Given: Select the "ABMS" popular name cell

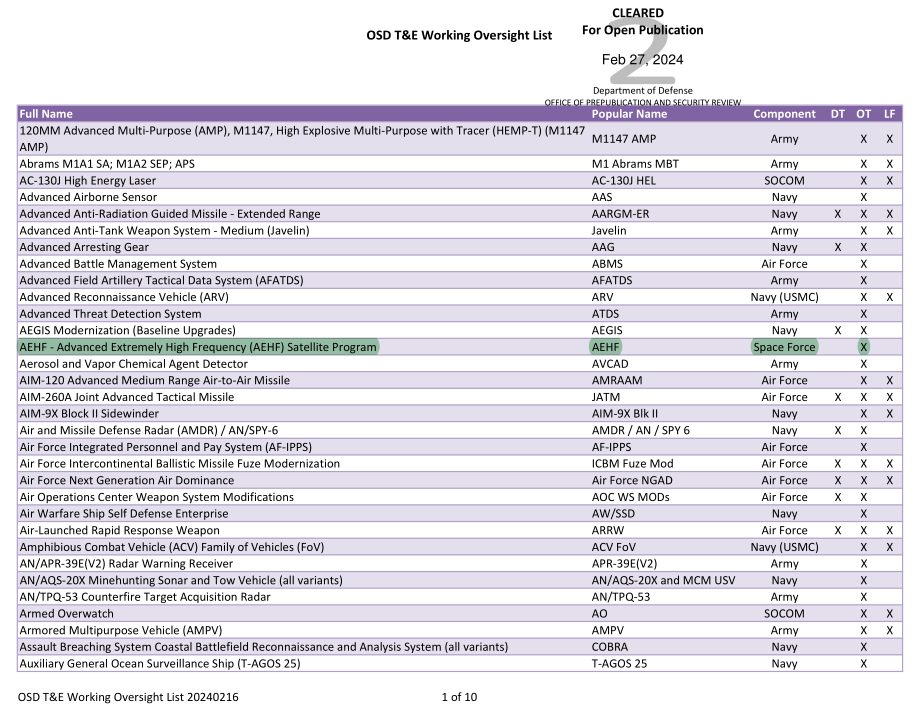Looking at the screenshot, I should point(607,264).
